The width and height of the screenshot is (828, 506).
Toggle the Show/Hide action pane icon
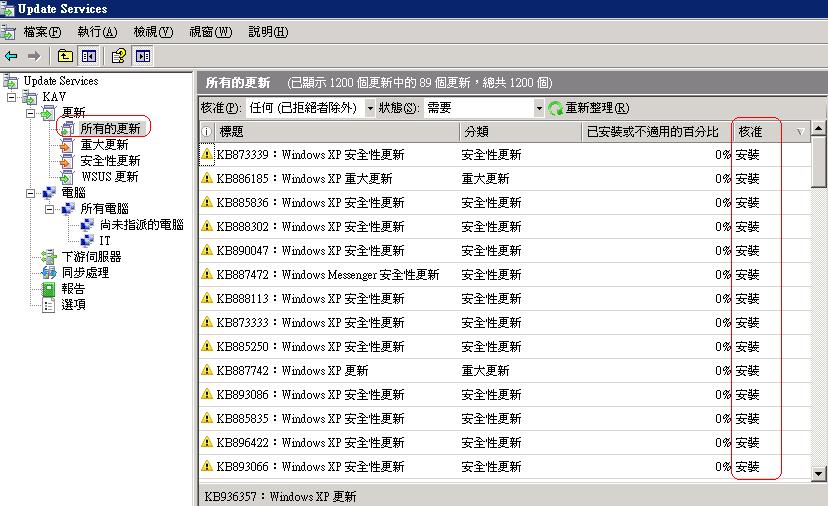tap(143, 56)
